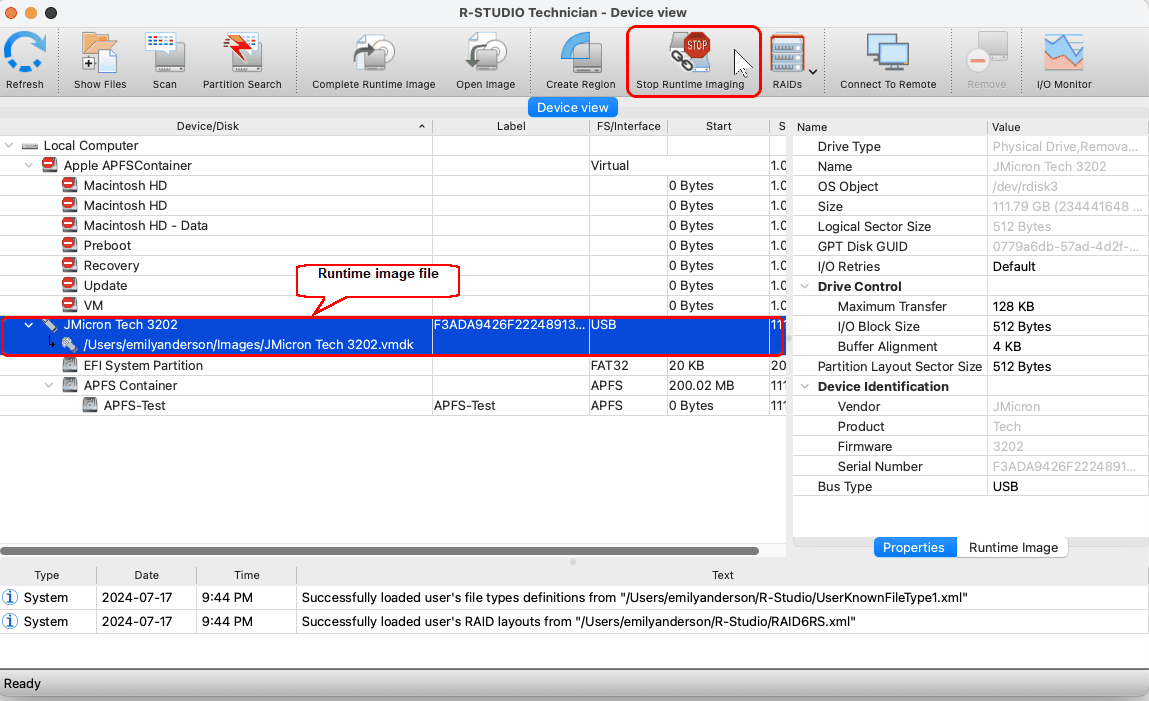Image resolution: width=1149 pixels, height=701 pixels.
Task: Open Show Files from the toolbar
Action: (x=100, y=53)
